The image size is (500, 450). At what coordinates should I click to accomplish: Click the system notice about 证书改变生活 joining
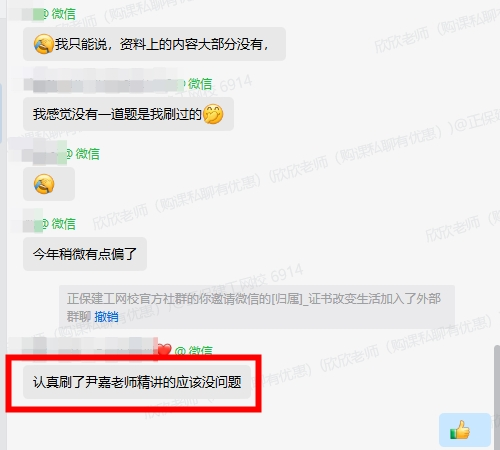click(x=257, y=307)
